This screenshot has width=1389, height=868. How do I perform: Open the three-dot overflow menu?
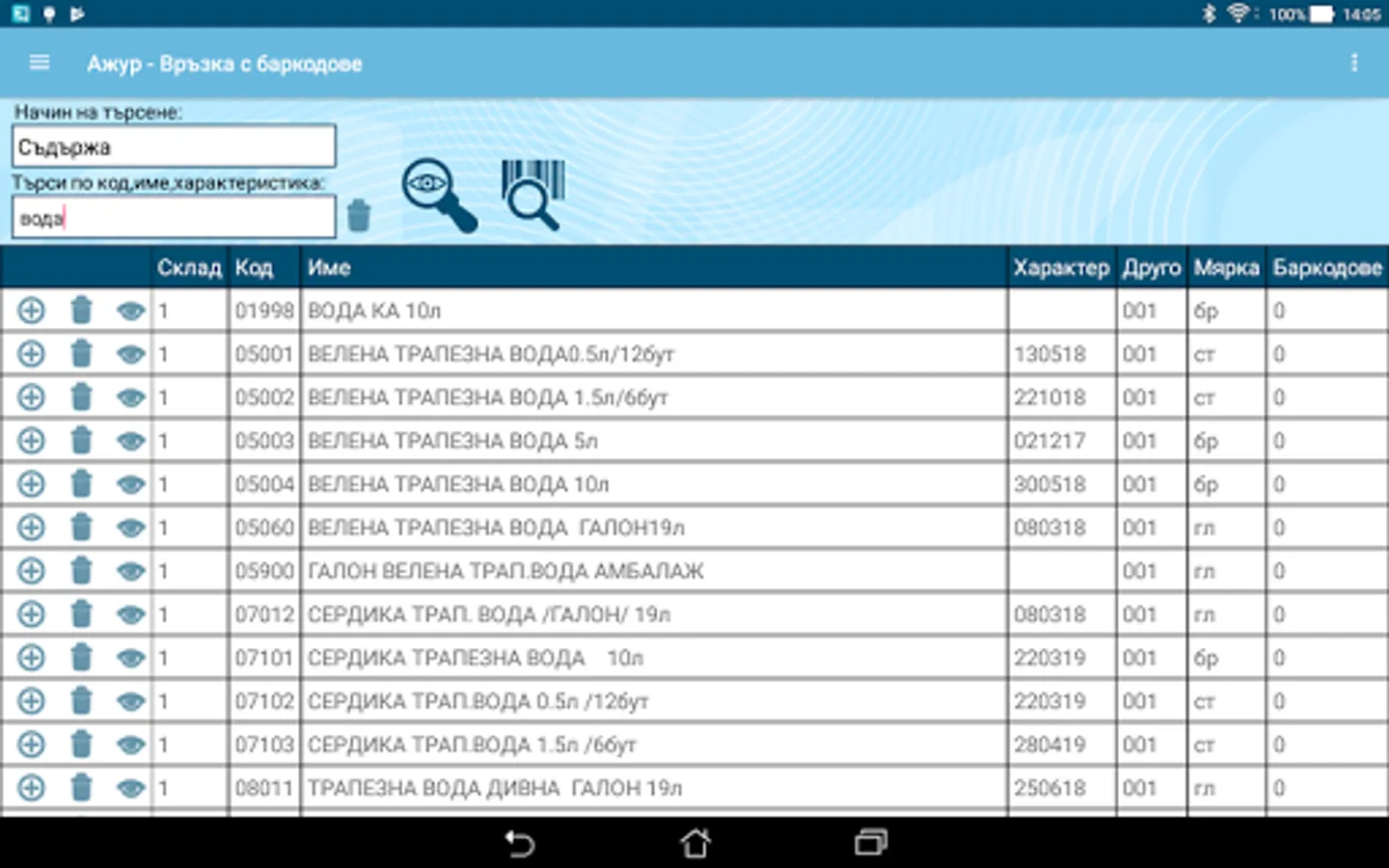pos(1354,63)
